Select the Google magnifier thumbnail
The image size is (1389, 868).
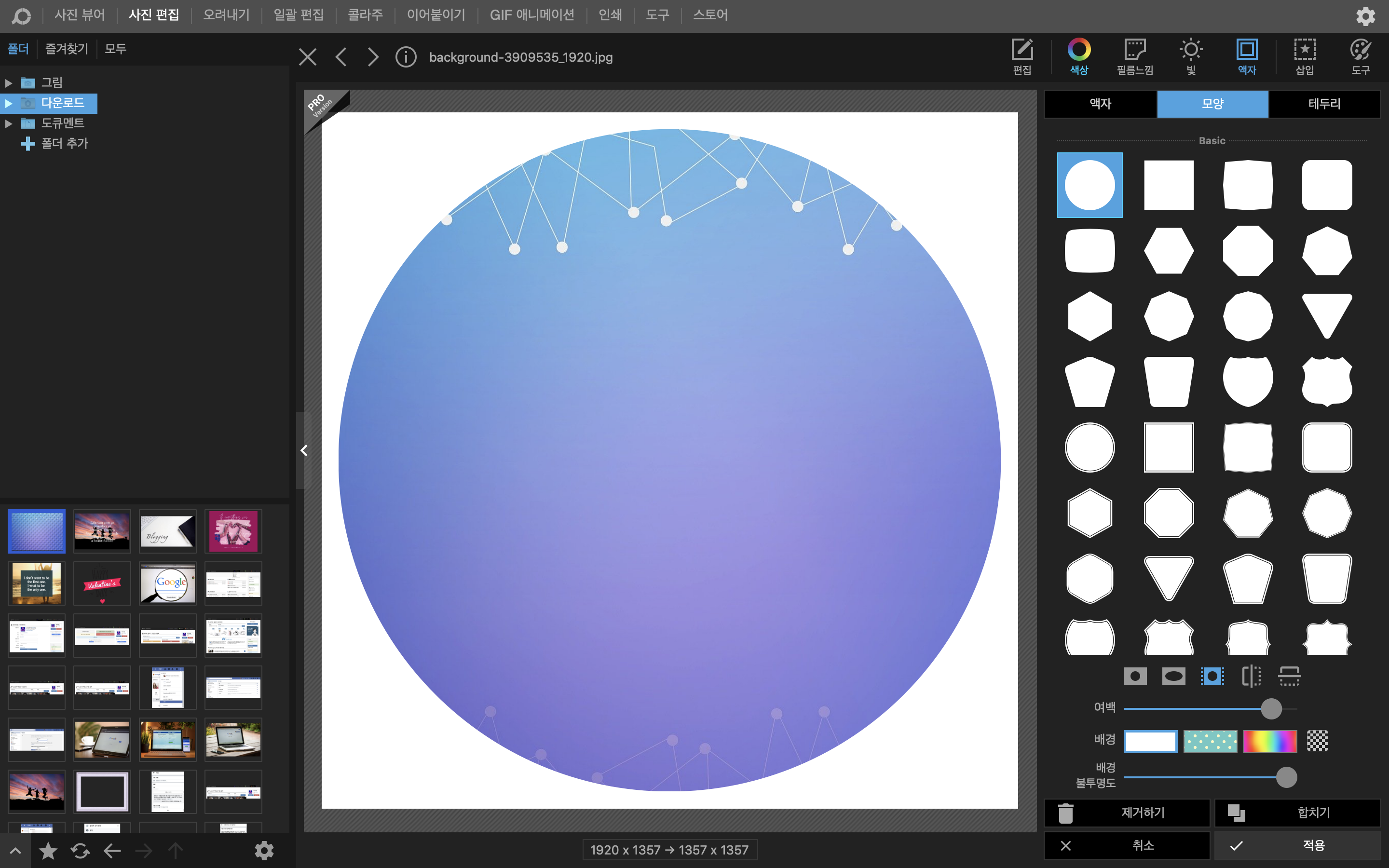[168, 583]
